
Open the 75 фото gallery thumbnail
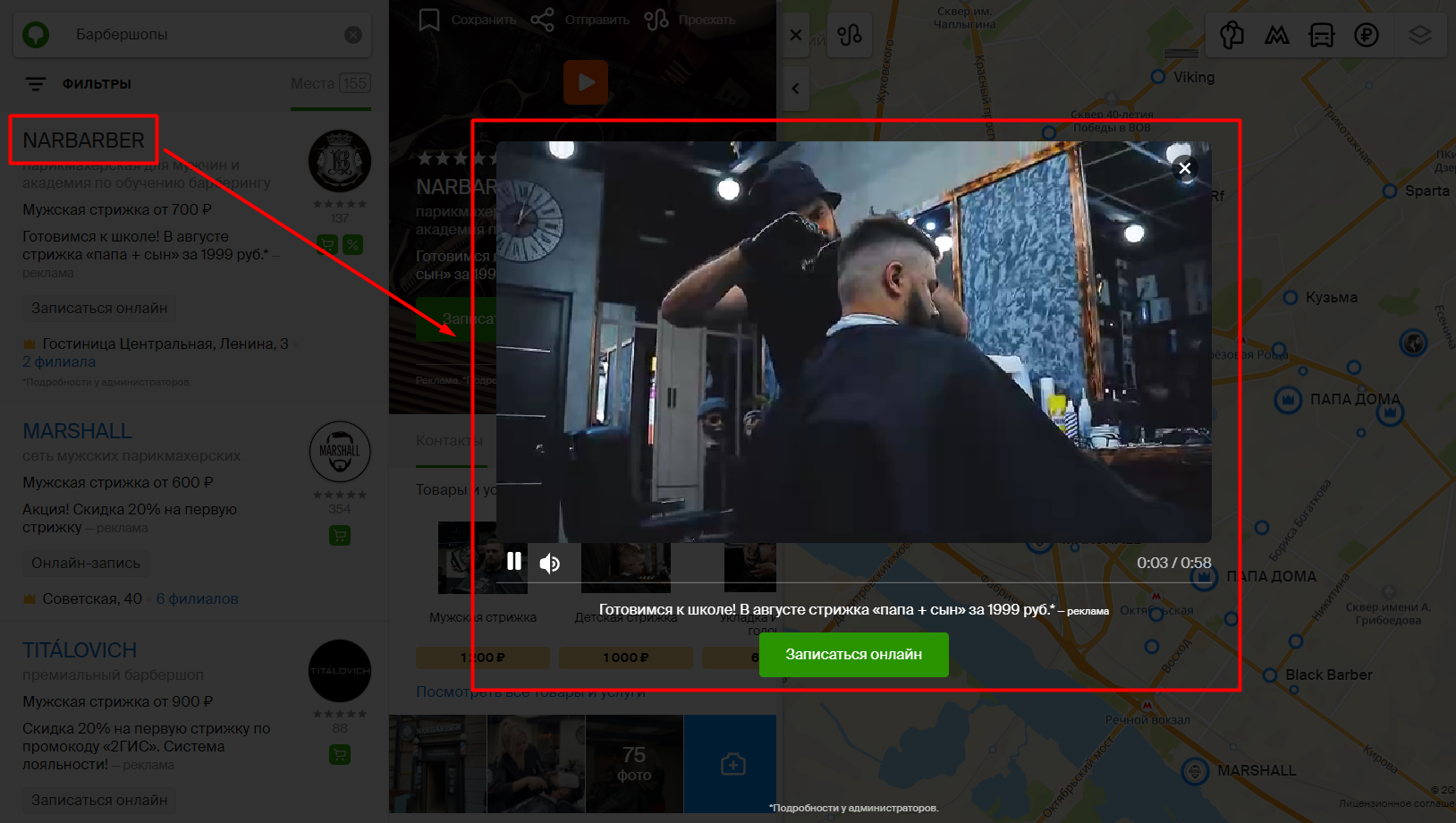pyautogui.click(x=634, y=764)
